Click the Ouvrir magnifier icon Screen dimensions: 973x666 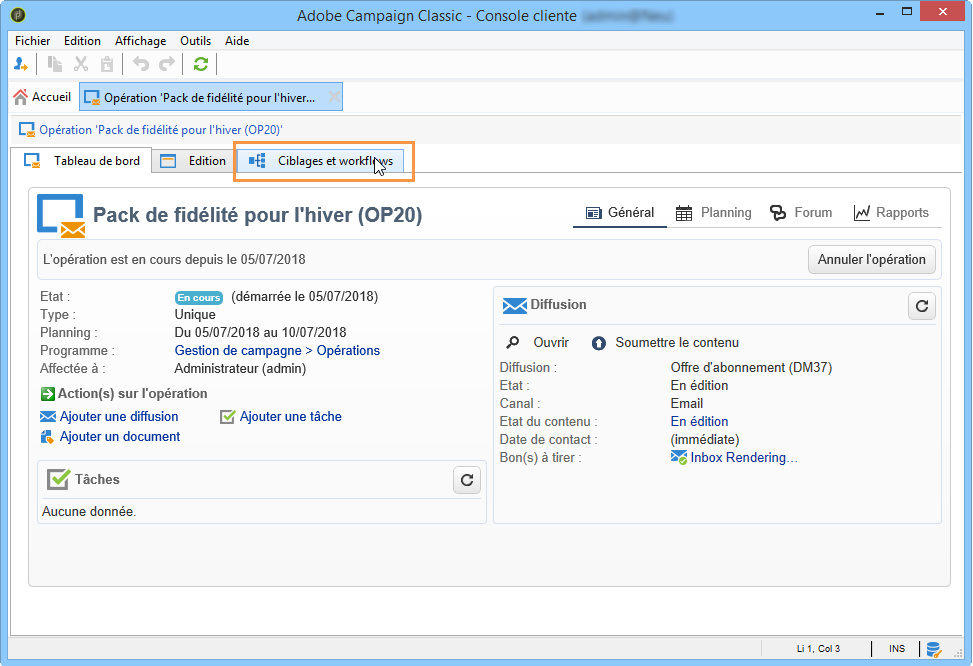coord(513,343)
